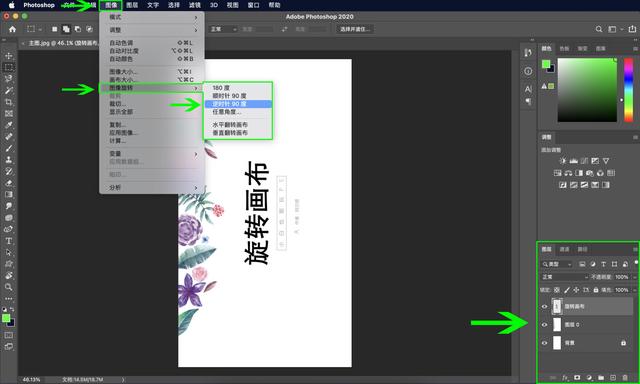Click the Create new group folder icon
Screen dimensions: 640x384
tap(601, 378)
